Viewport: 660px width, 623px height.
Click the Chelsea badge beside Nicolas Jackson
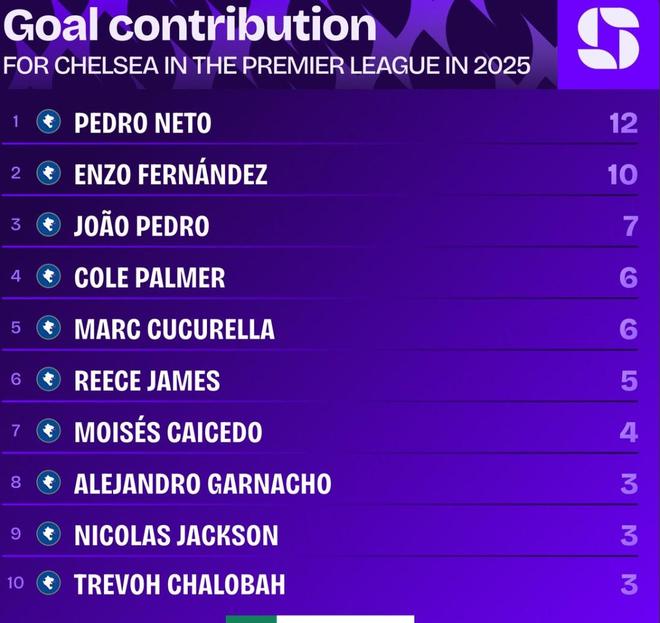click(x=48, y=534)
